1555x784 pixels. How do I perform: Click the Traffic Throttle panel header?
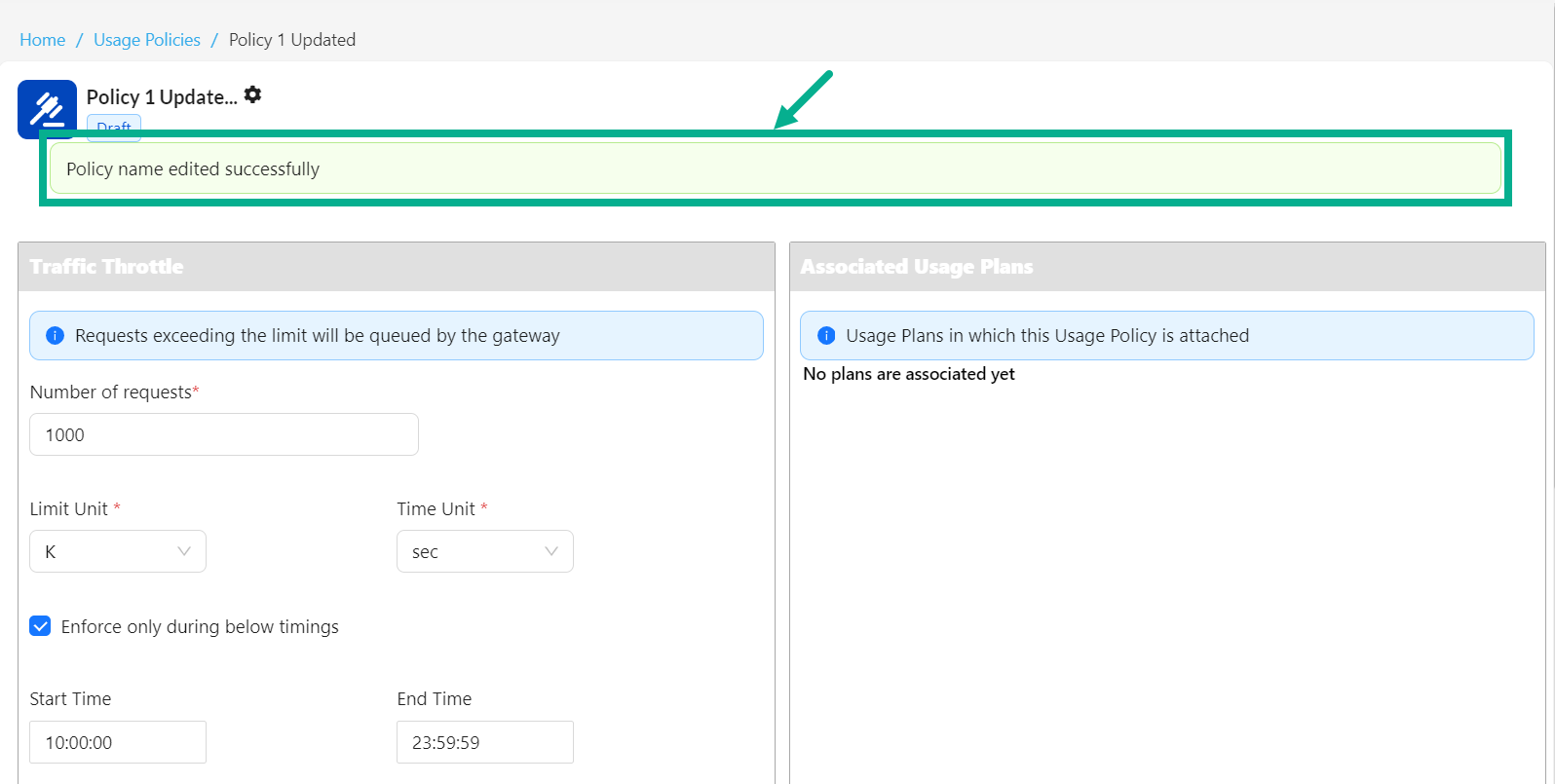397,267
